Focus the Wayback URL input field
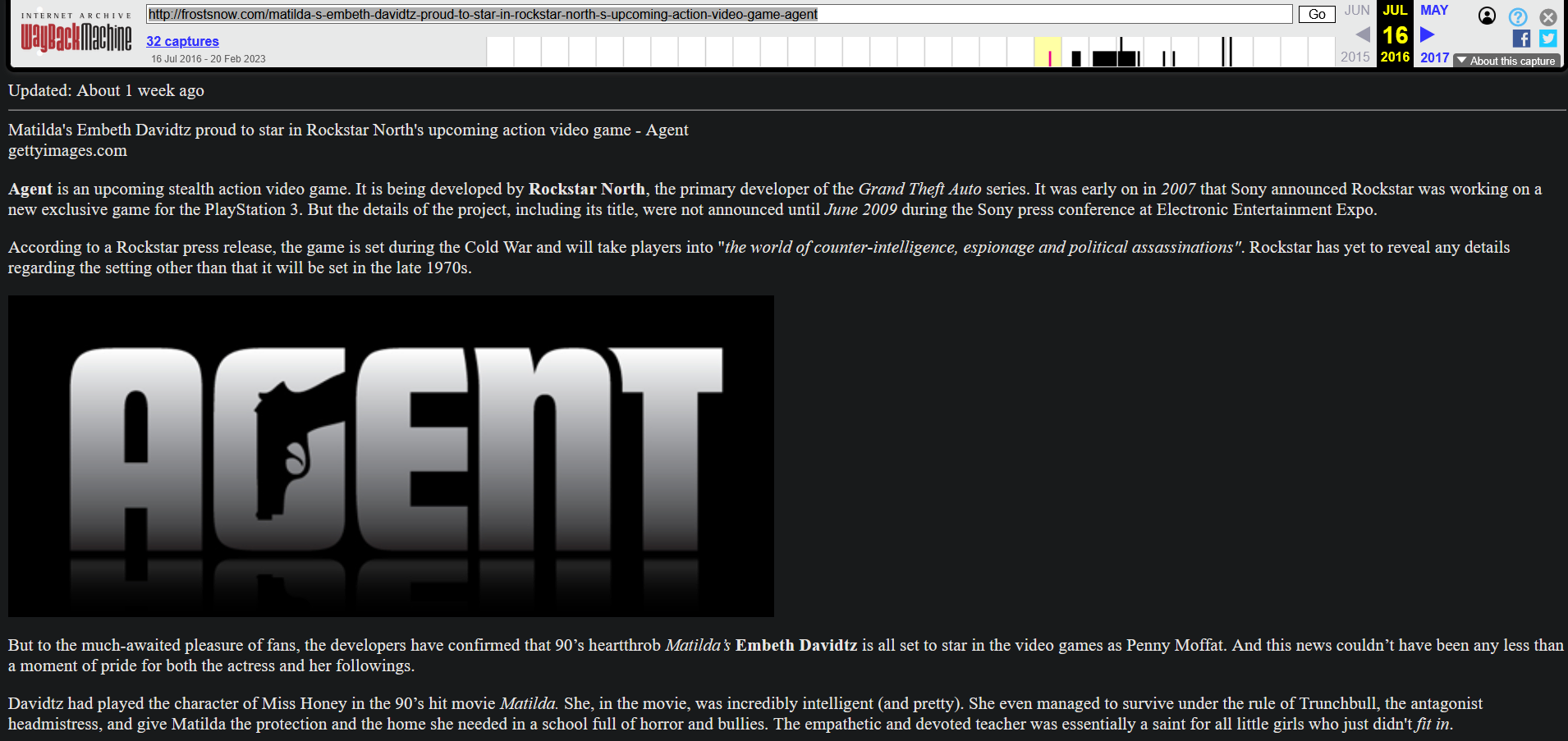Screen dimensions: 1568x741 coord(719,14)
